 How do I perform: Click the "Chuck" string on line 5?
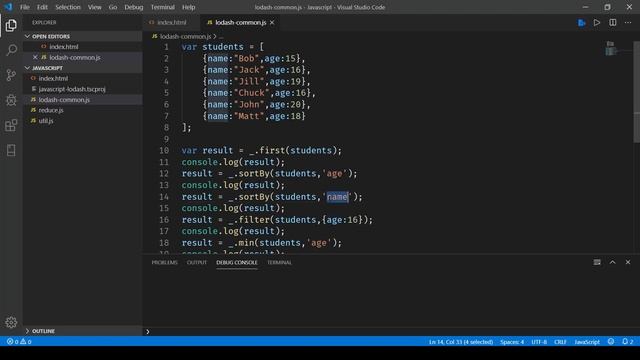point(251,93)
